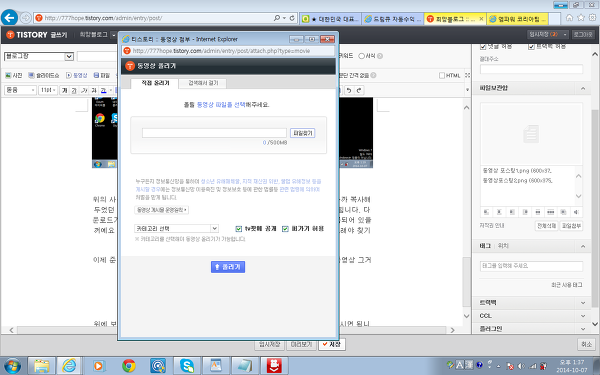Toggle the 퍼가기 허용 checkbox in the popup
The image size is (600, 375).
pyautogui.click(x=285, y=228)
